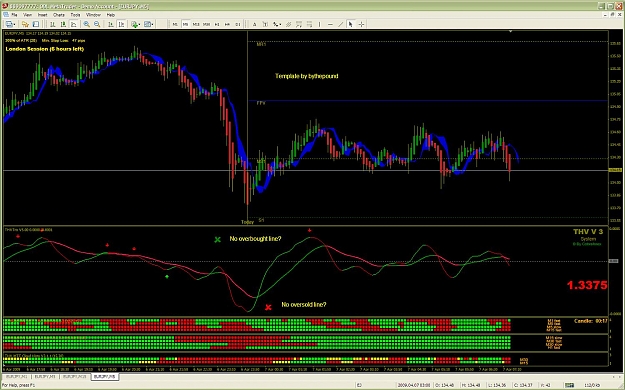The height and width of the screenshot is (390, 625).
Task: Select the trendline drawing tool
Action: pyautogui.click(x=340, y=24)
